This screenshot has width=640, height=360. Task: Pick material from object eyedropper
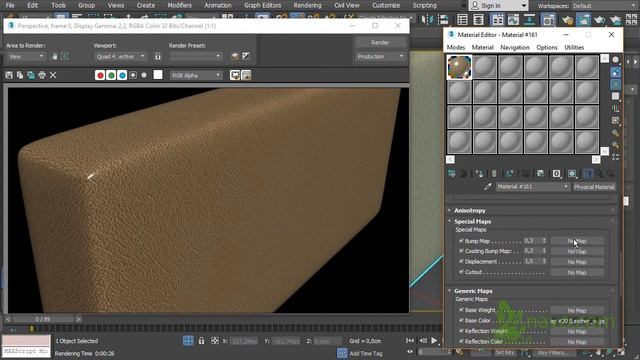pos(488,187)
